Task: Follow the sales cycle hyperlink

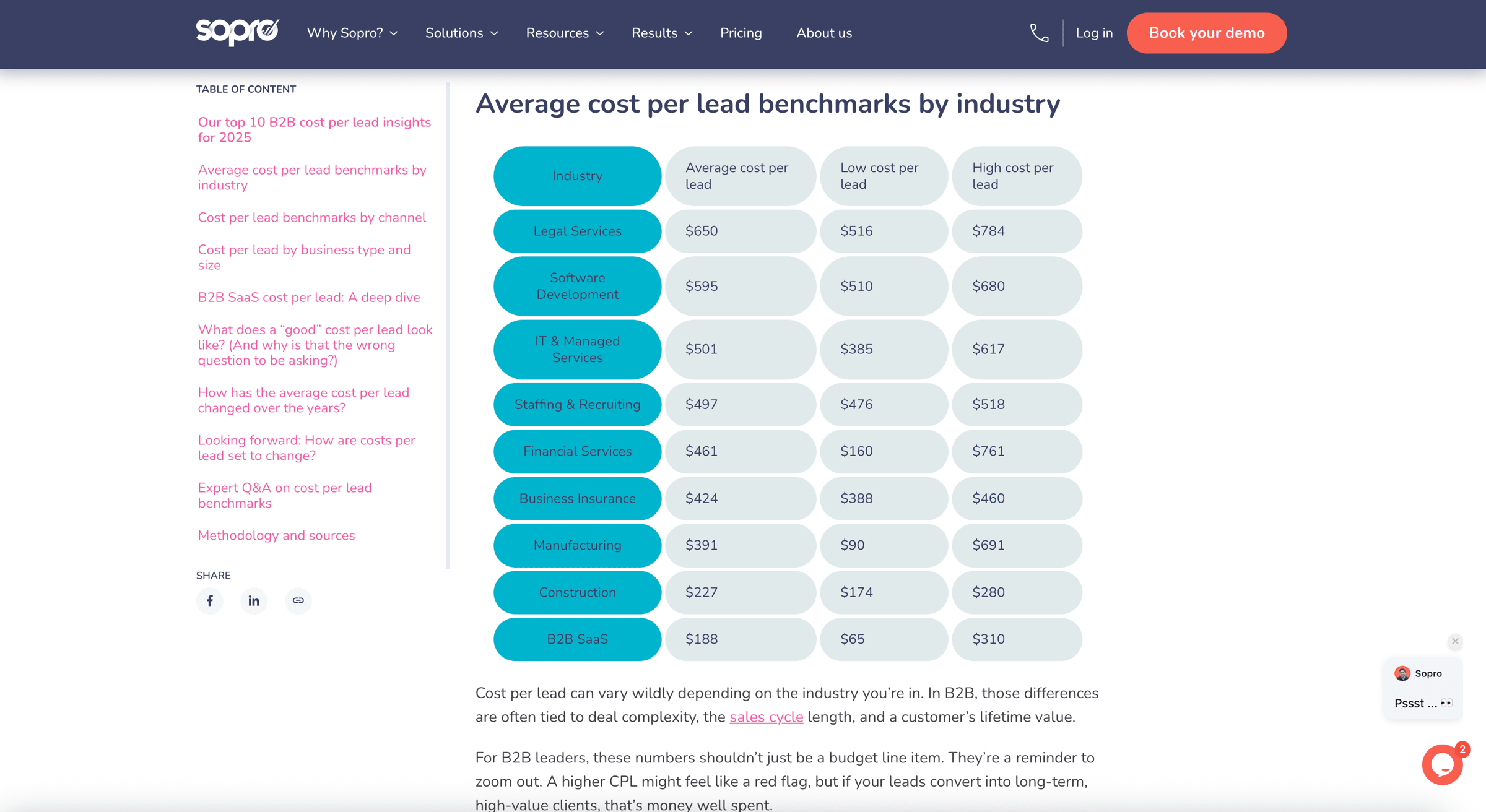Action: coord(766,717)
